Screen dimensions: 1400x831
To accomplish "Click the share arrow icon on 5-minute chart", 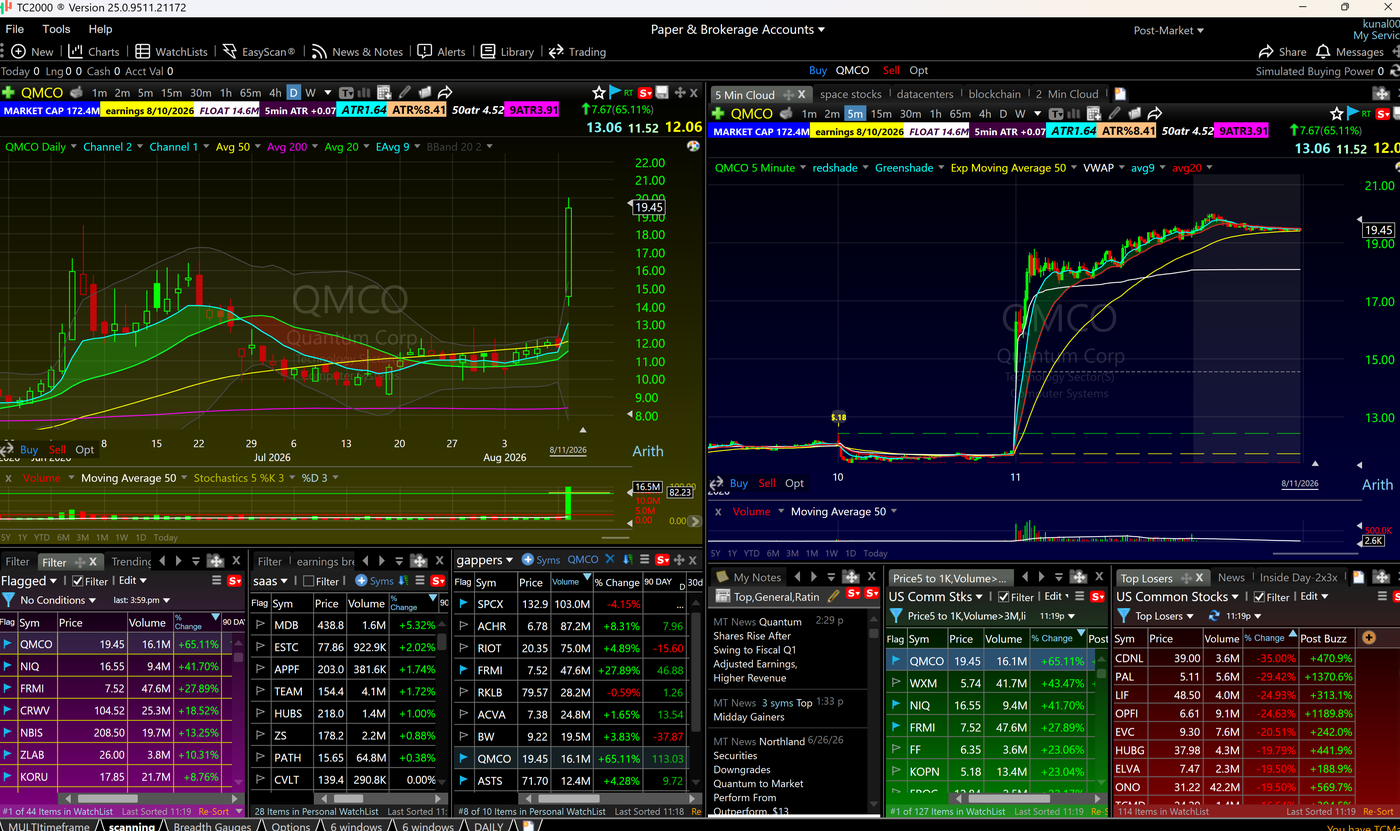I will point(1154,114).
